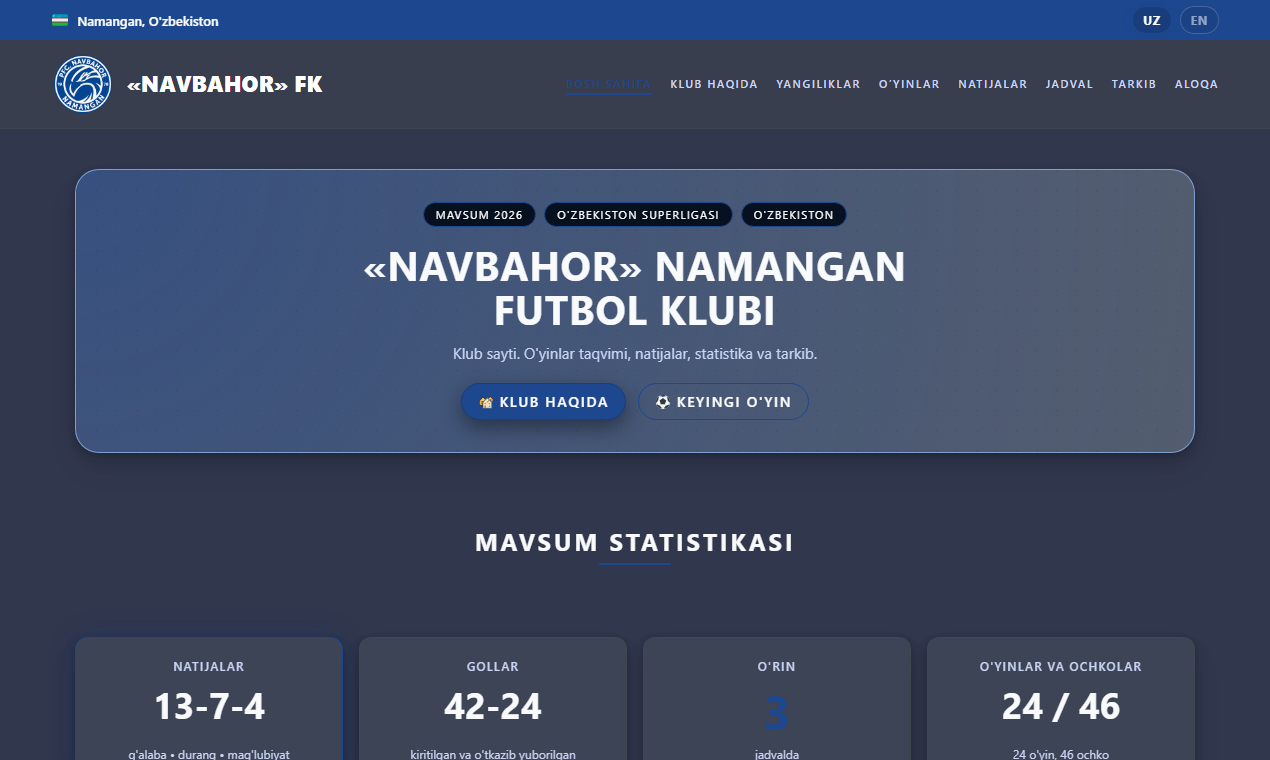Viewport: 1270px width, 760px height.
Task: Click the «NAVBAHOR» FK site title
Action: point(225,85)
